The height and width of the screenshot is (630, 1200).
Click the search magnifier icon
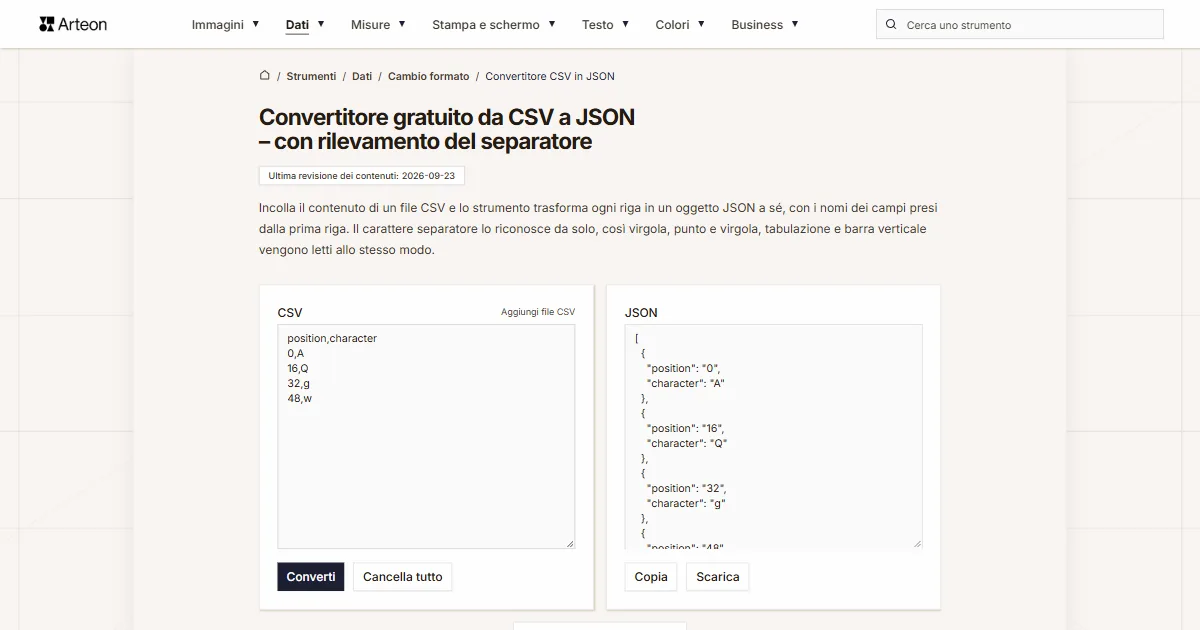coord(891,24)
